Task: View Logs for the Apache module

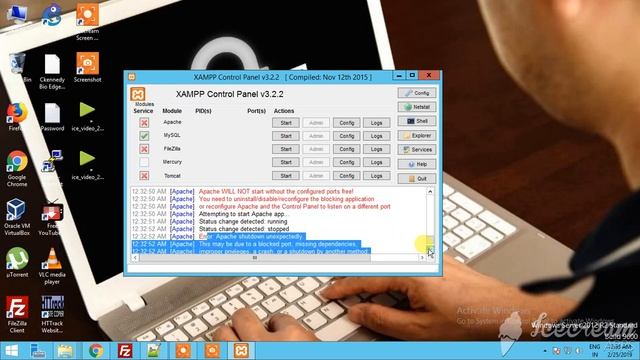Action: pos(376,122)
